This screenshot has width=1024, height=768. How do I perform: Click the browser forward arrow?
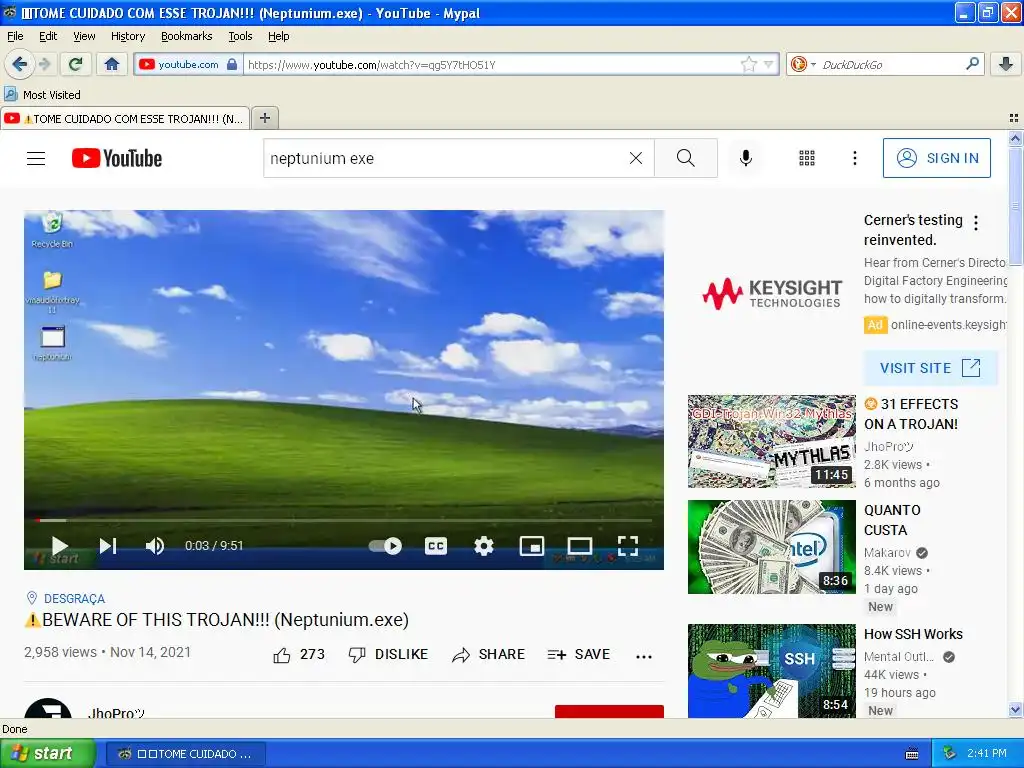(44, 64)
